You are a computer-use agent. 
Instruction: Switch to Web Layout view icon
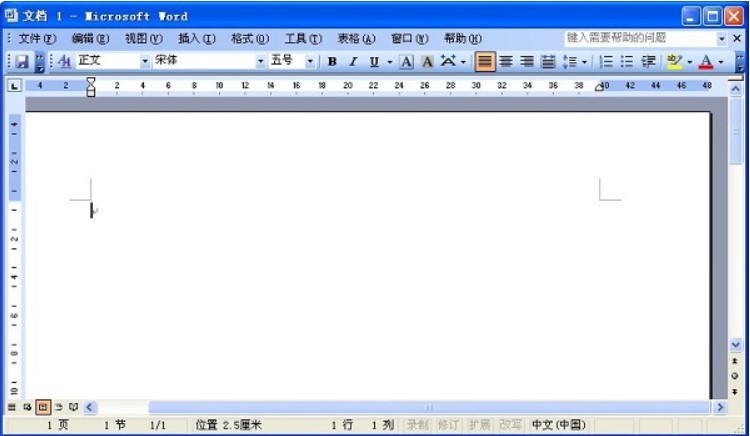(27, 407)
